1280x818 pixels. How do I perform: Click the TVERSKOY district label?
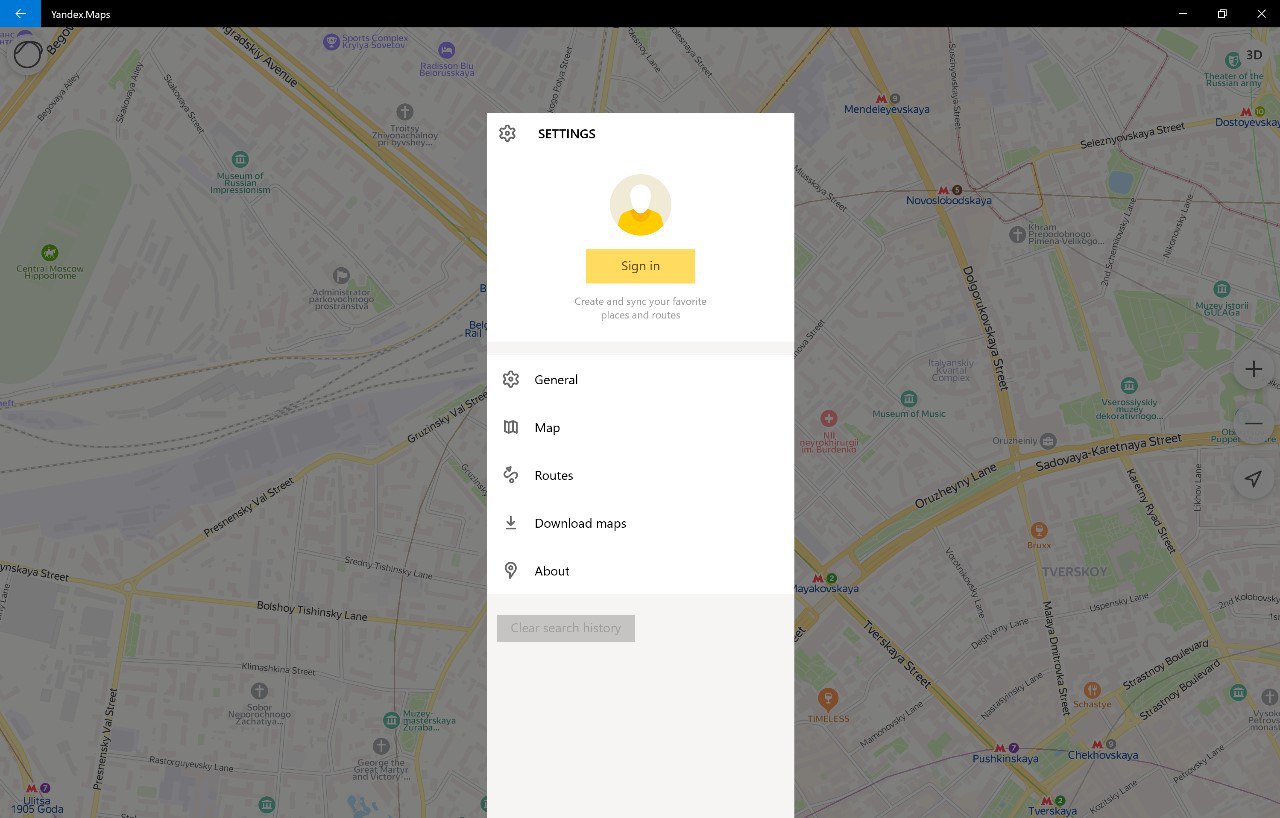click(1075, 572)
